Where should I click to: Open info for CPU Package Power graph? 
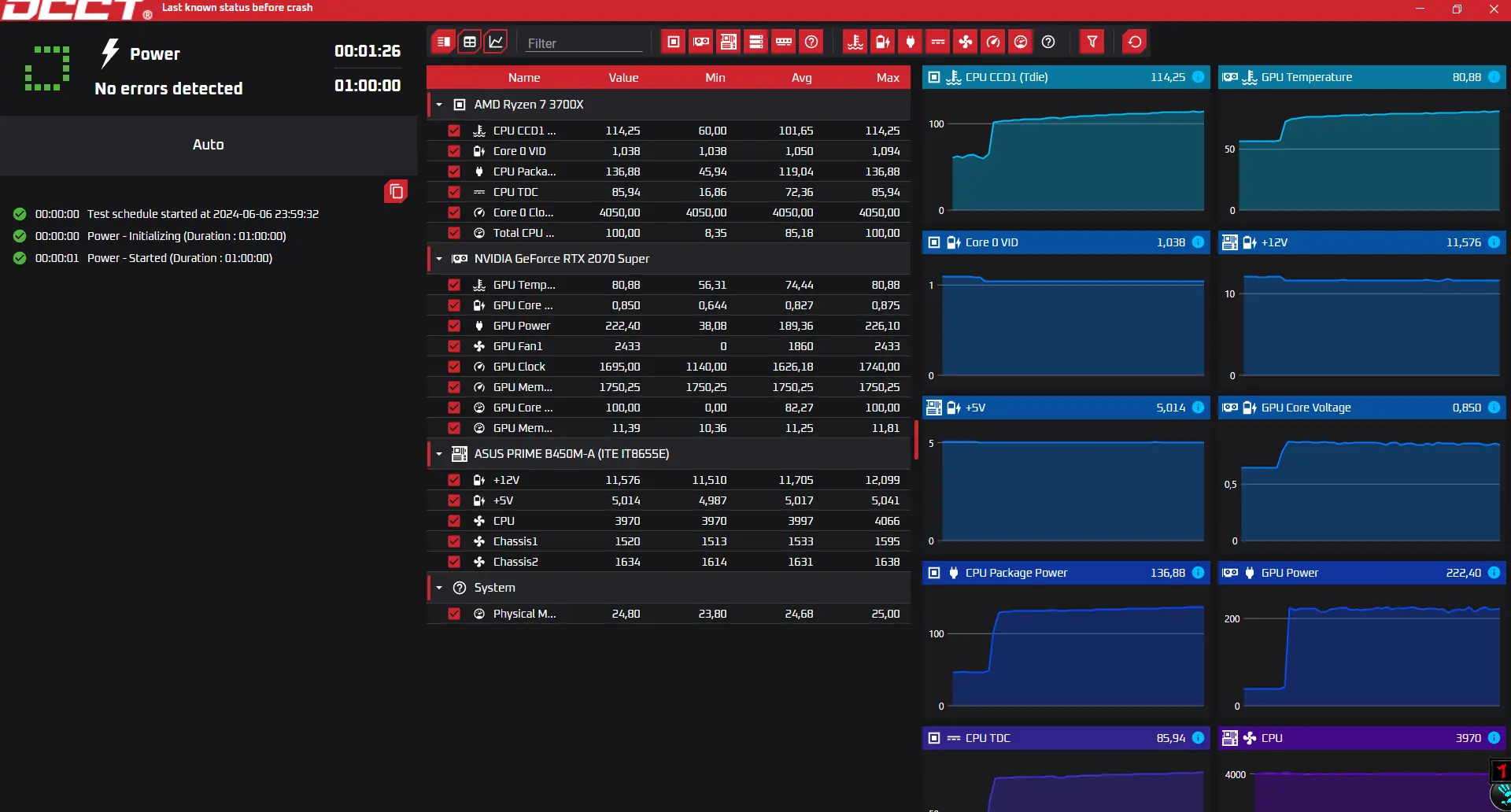[x=1198, y=573]
